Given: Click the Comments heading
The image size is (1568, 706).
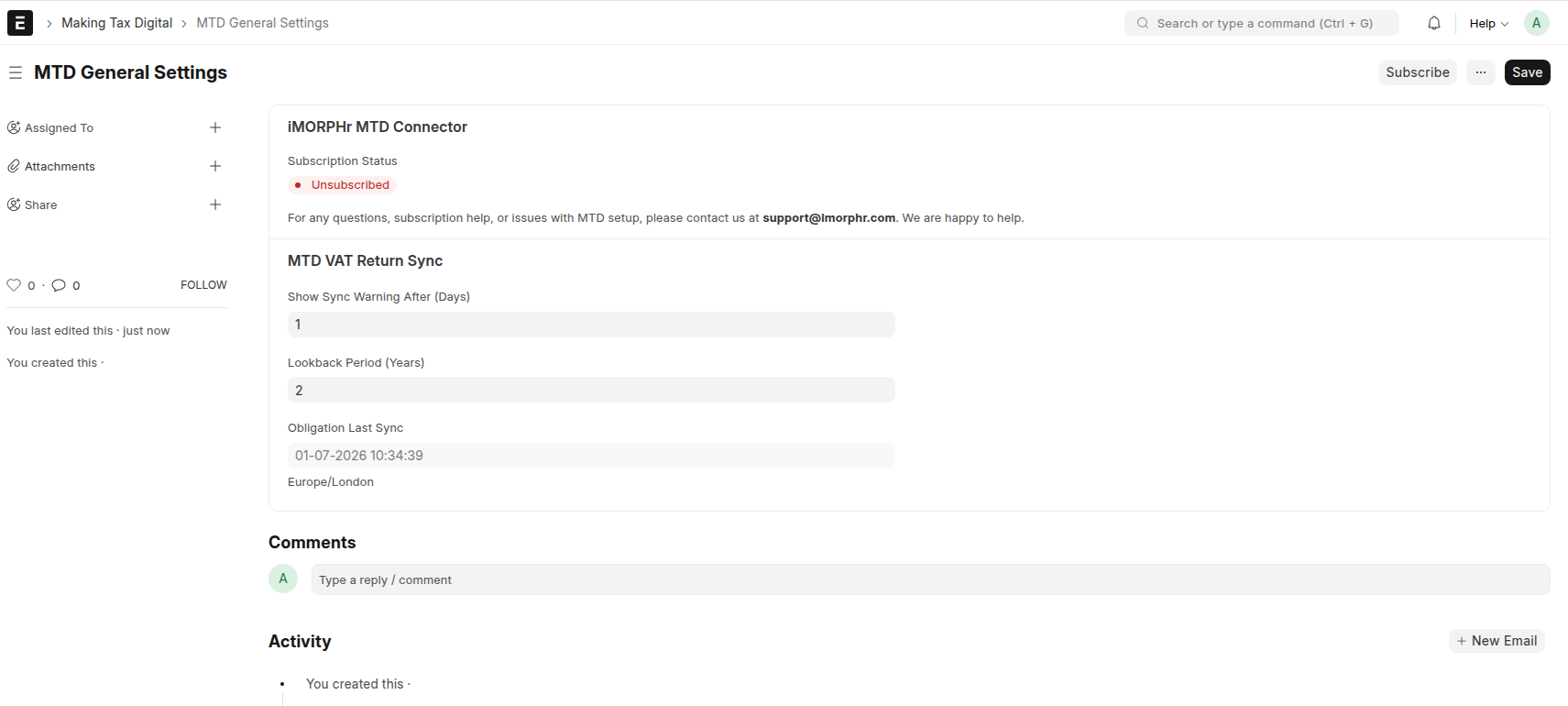Looking at the screenshot, I should tap(312, 543).
